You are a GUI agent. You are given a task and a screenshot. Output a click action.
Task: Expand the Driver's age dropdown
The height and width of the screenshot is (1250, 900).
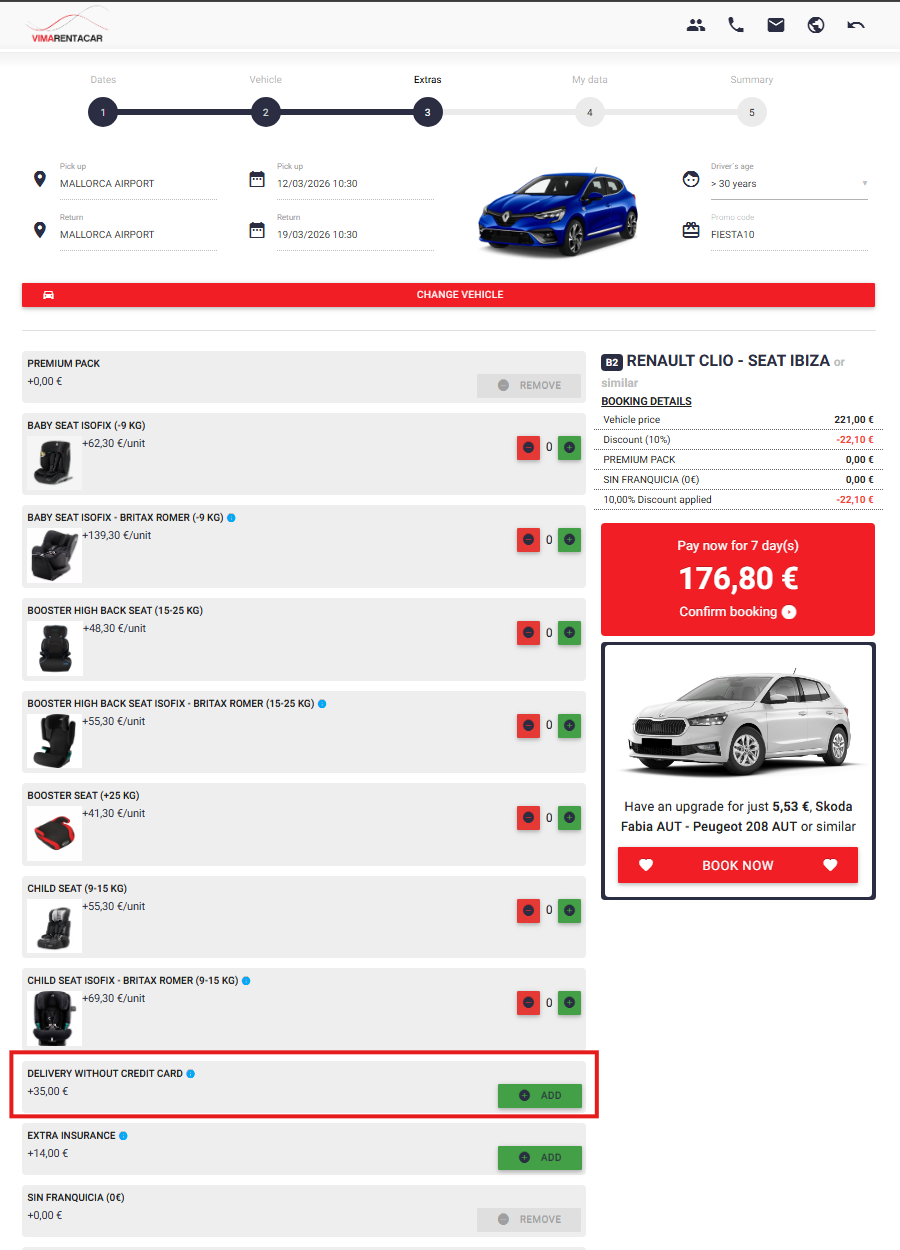click(x=789, y=184)
